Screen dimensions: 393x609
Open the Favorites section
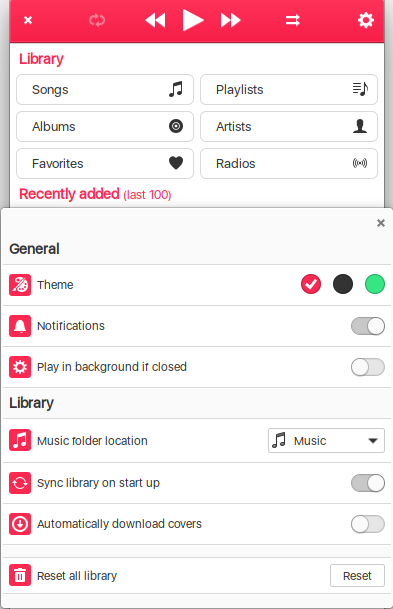[105, 164]
